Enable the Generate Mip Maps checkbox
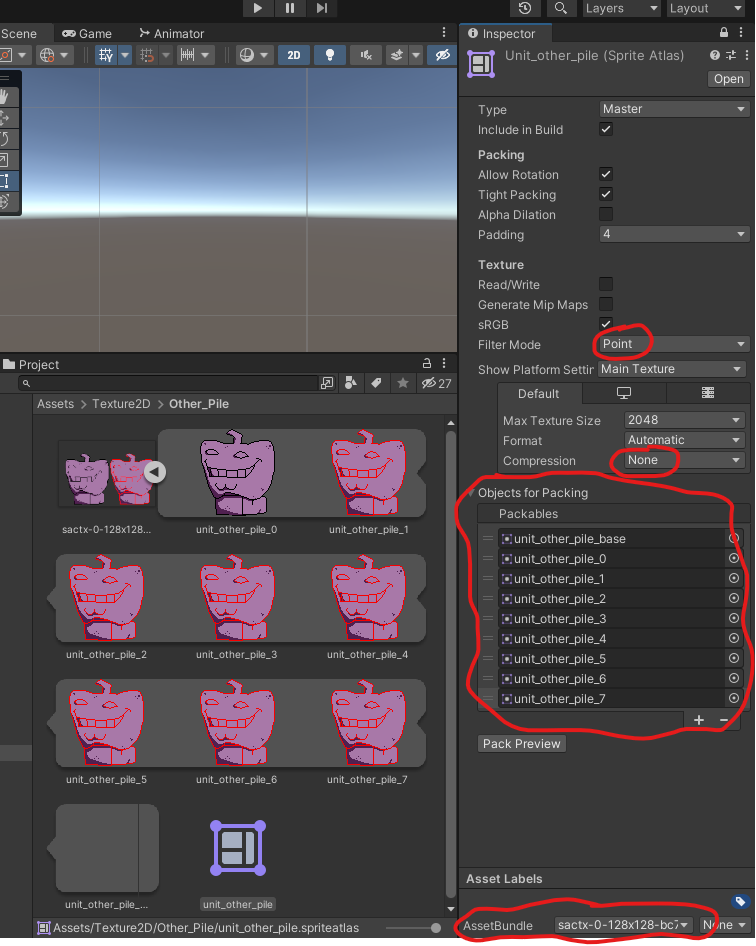Screen dimensions: 756x946 pyautogui.click(x=605, y=304)
